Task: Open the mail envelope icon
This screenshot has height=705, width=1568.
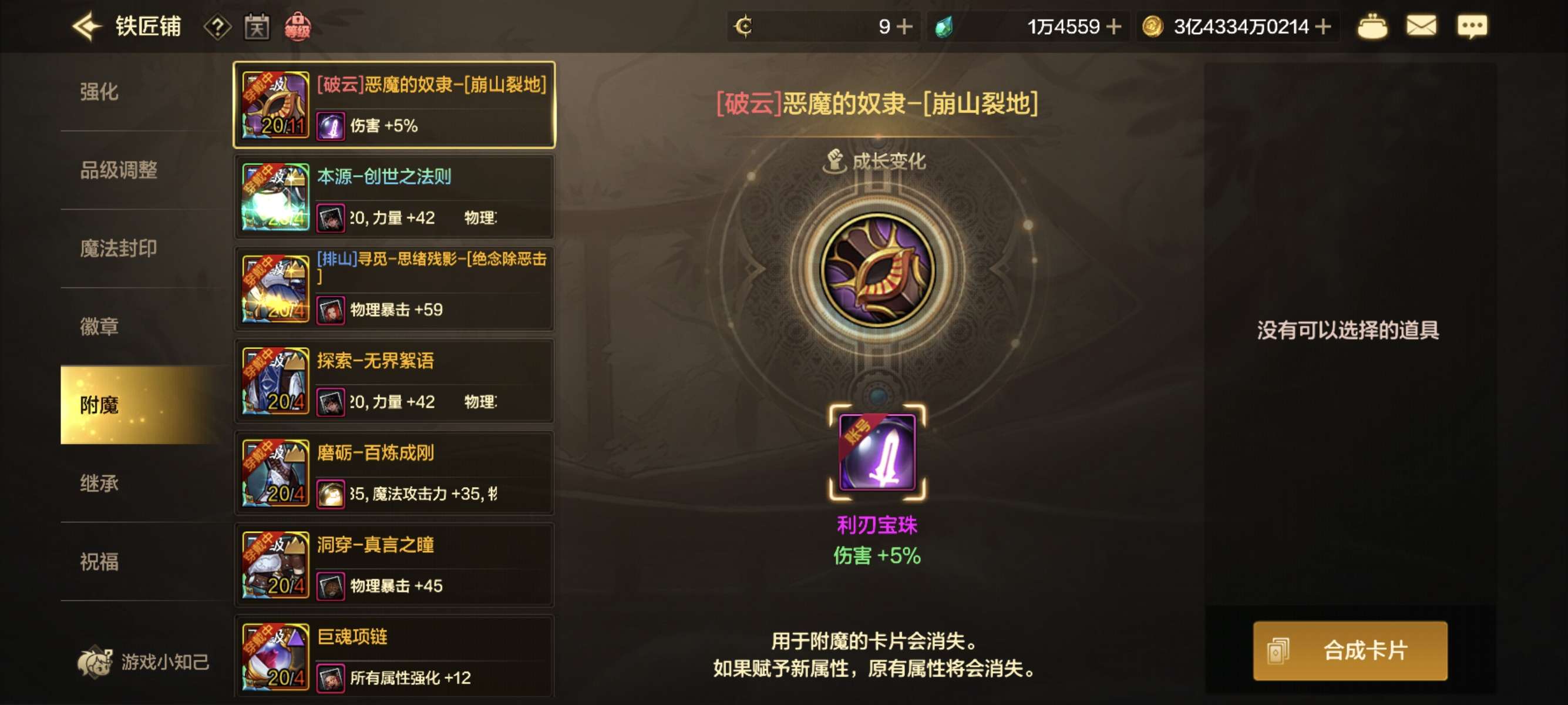Action: (1421, 26)
